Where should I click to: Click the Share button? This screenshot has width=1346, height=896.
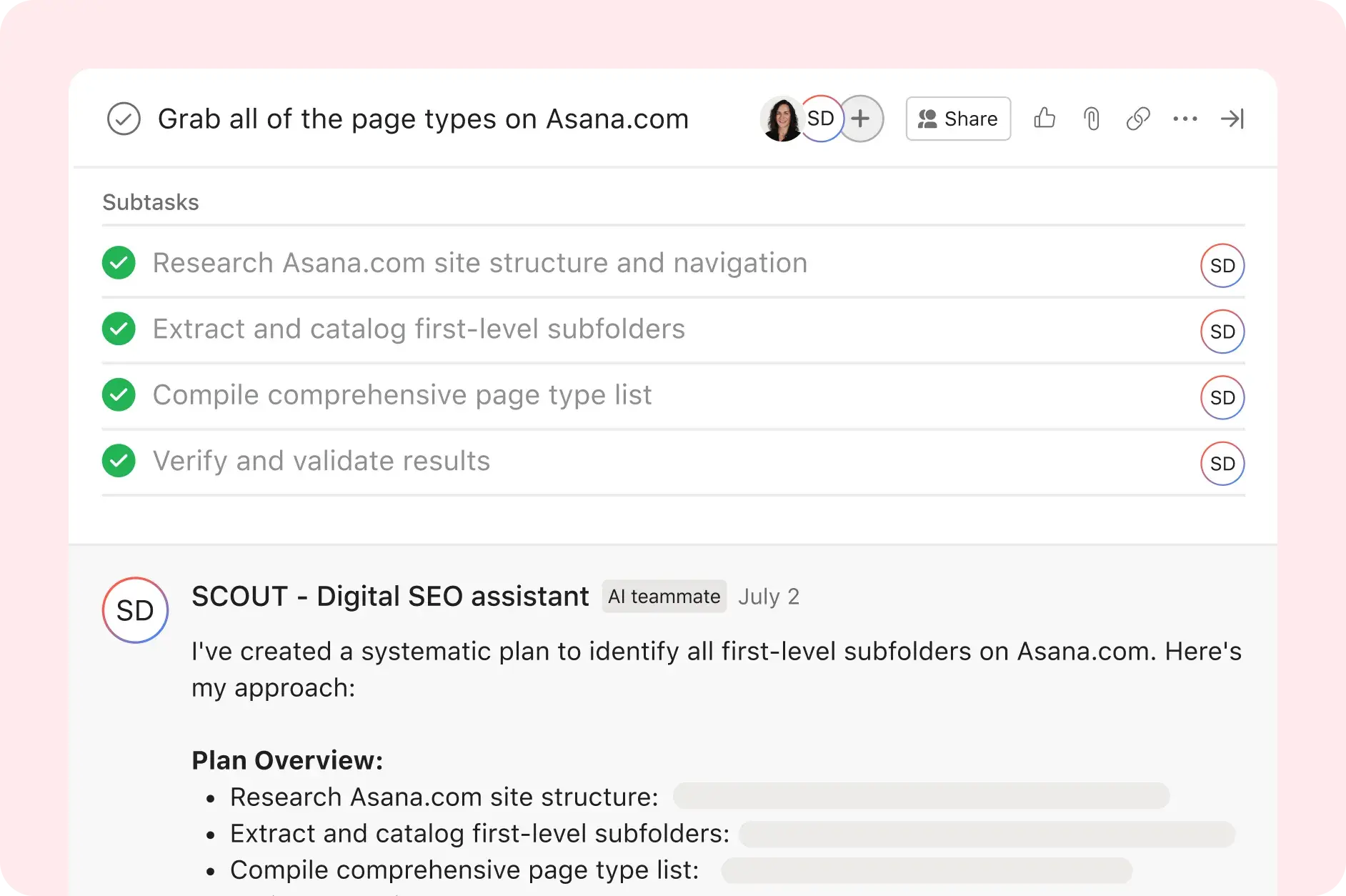tap(957, 119)
